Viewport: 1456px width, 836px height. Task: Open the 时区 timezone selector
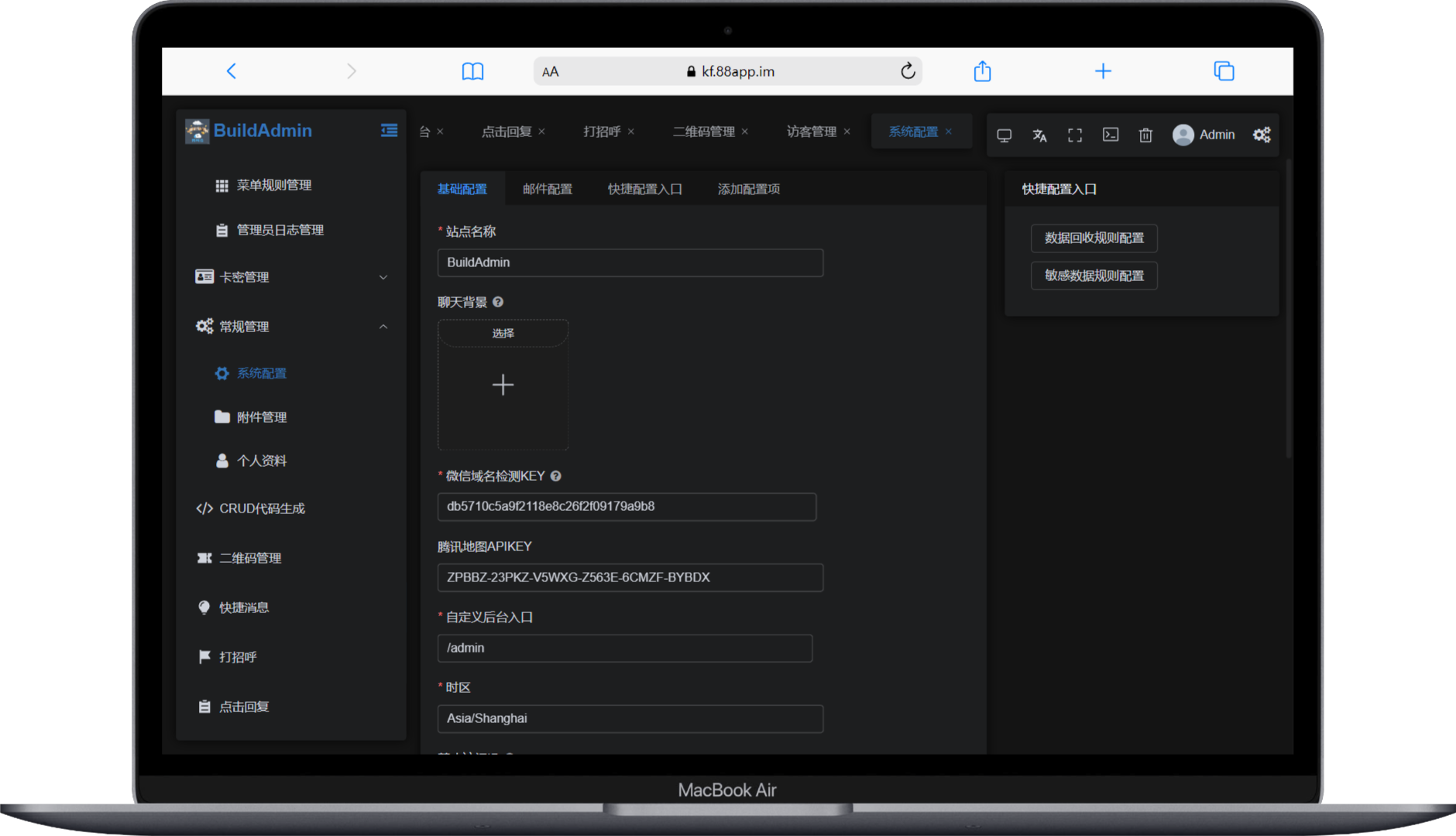point(630,718)
